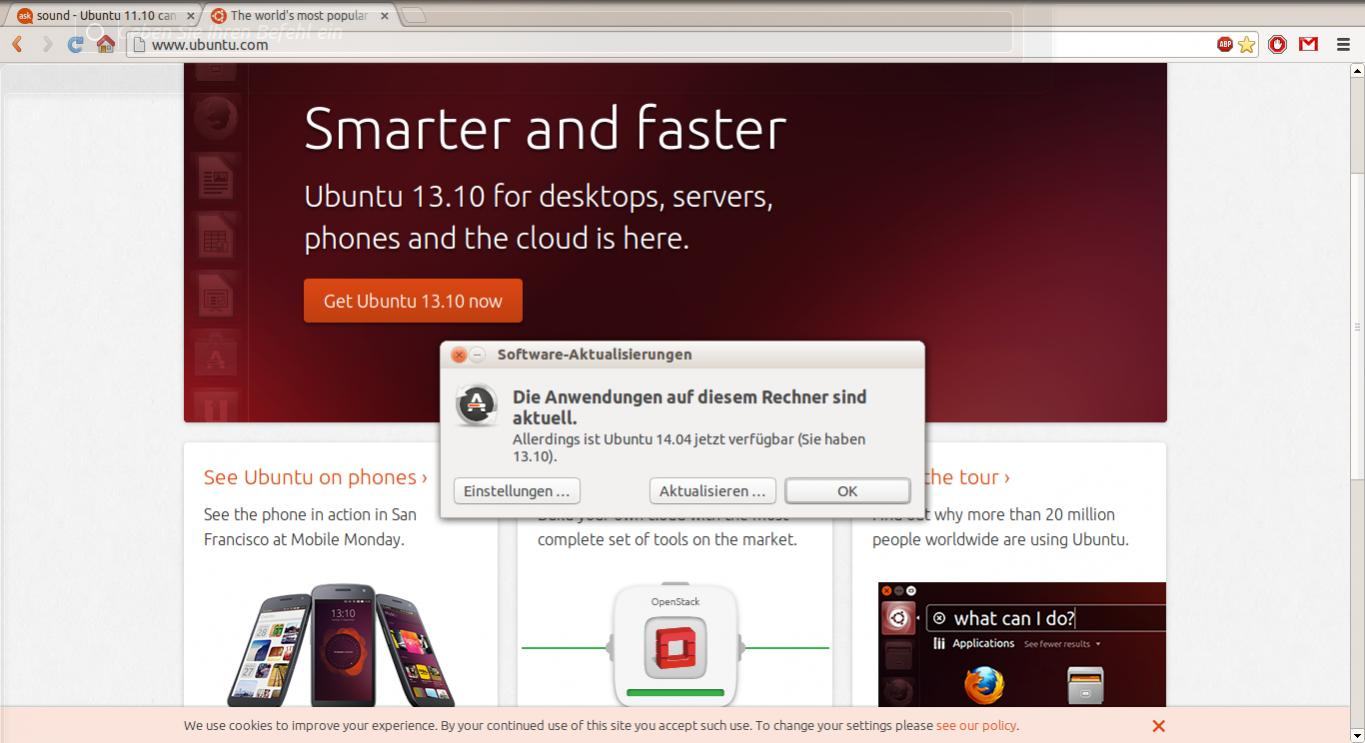Click the software updater icon in dialog

(476, 405)
